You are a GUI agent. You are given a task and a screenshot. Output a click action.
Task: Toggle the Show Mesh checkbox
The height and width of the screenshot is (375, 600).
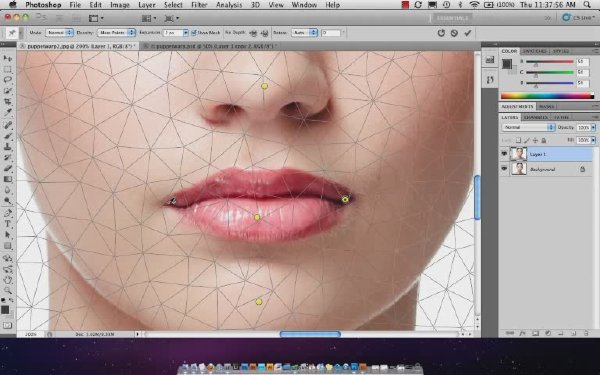pyautogui.click(x=194, y=33)
